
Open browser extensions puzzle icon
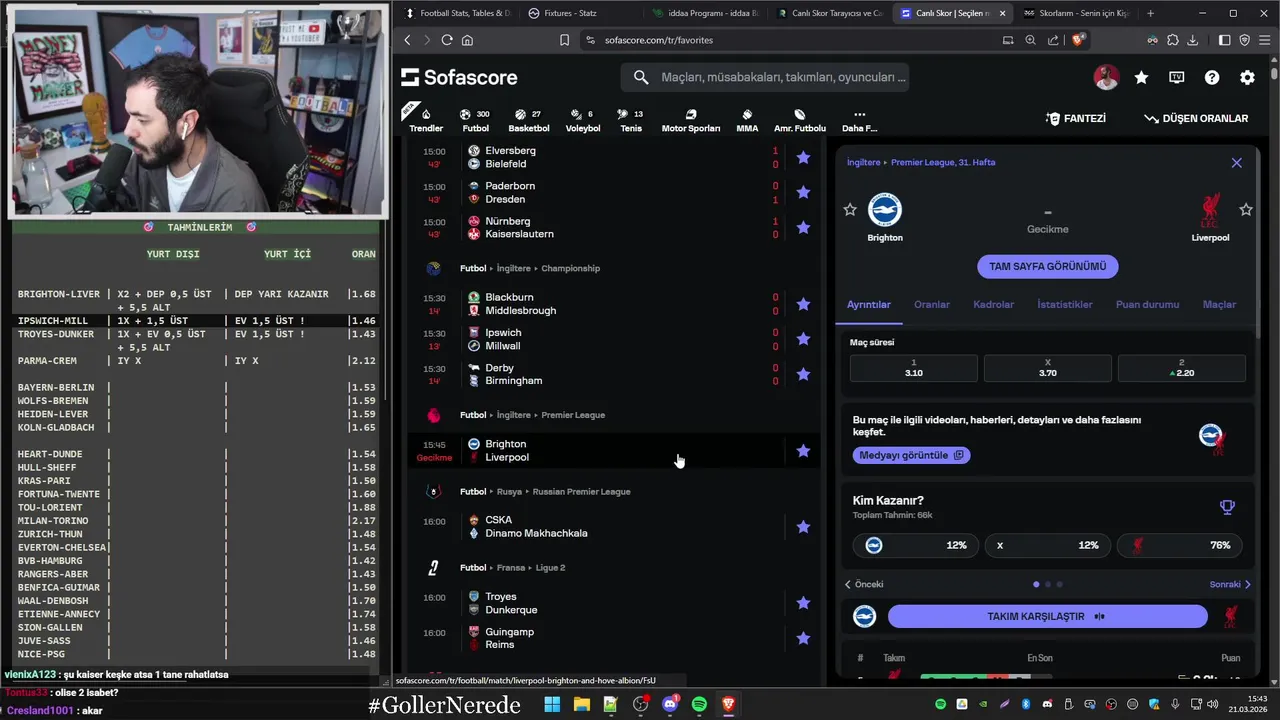(1172, 40)
